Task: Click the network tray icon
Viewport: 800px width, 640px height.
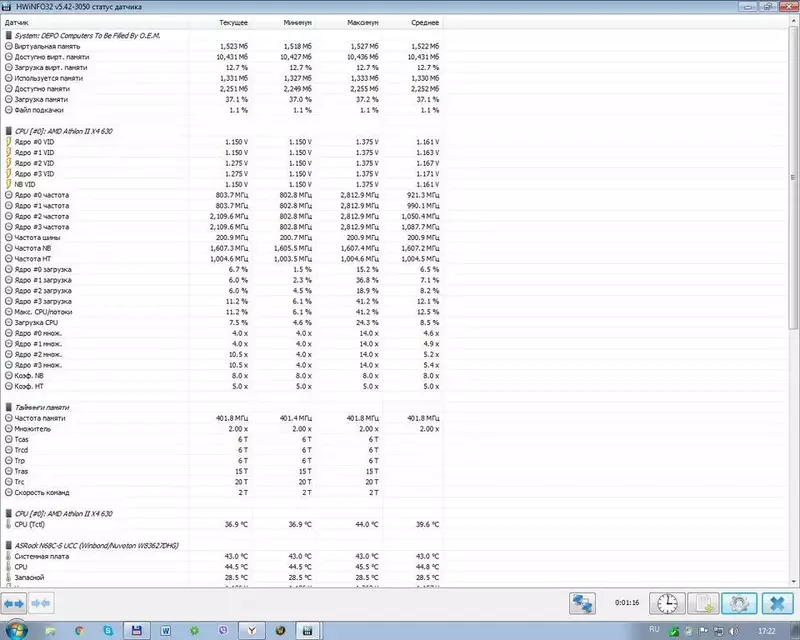Action: [718, 631]
